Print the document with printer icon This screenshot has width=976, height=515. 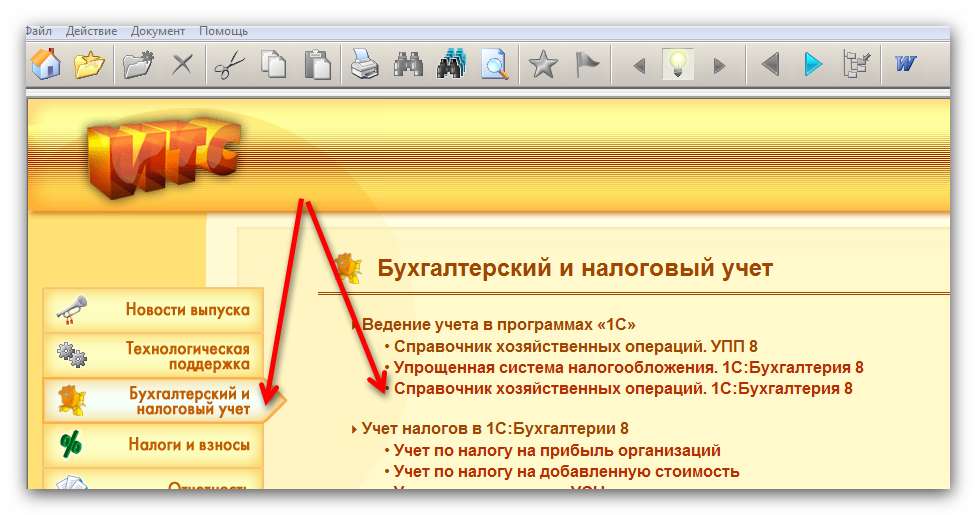[364, 64]
